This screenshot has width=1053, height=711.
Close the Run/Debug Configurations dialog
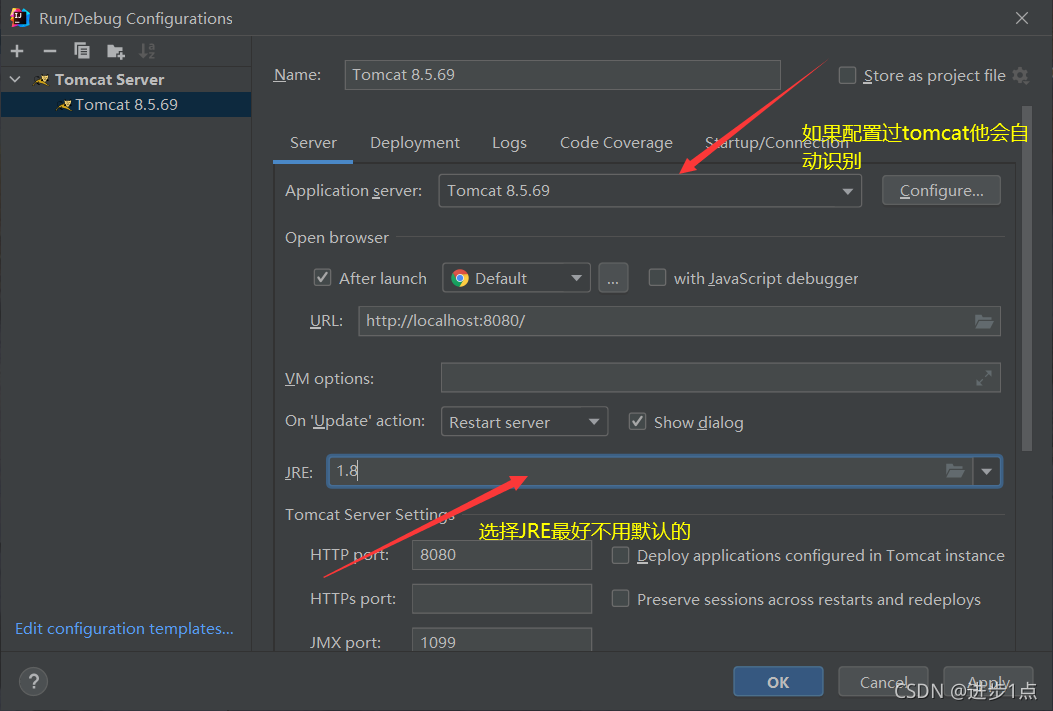tap(1021, 18)
